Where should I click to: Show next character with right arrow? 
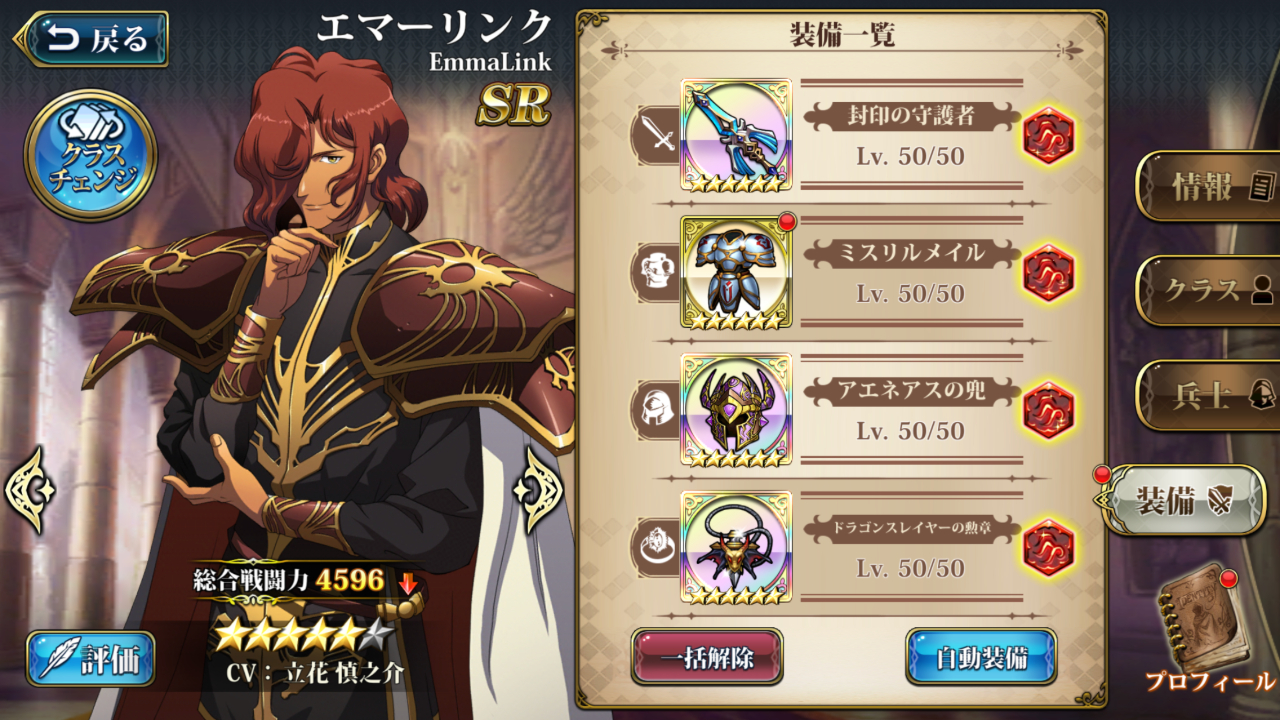(538, 490)
